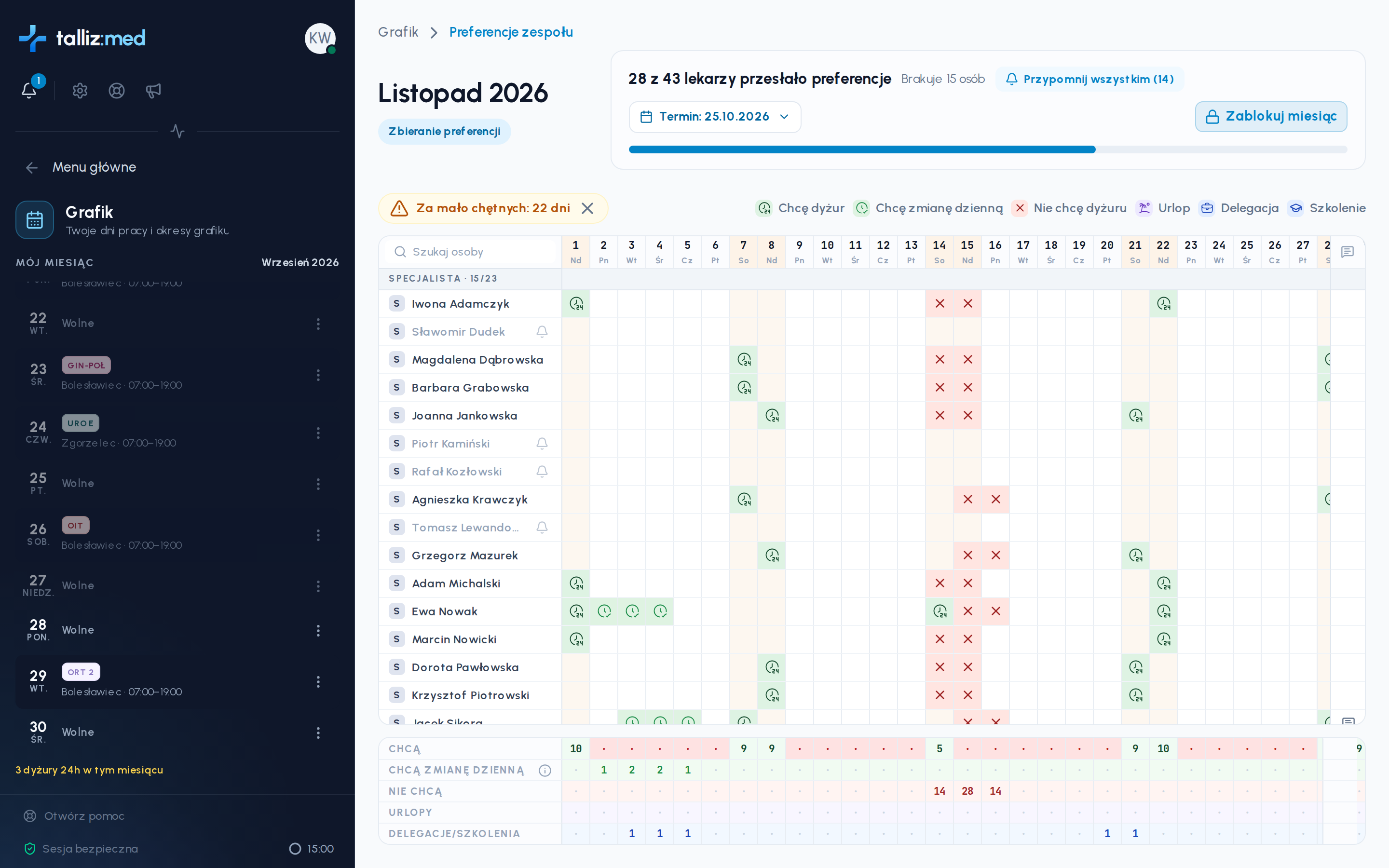Screen dimensions: 1389x868
Task: Dismiss the Za mało chętnych warning
Action: tap(587, 208)
